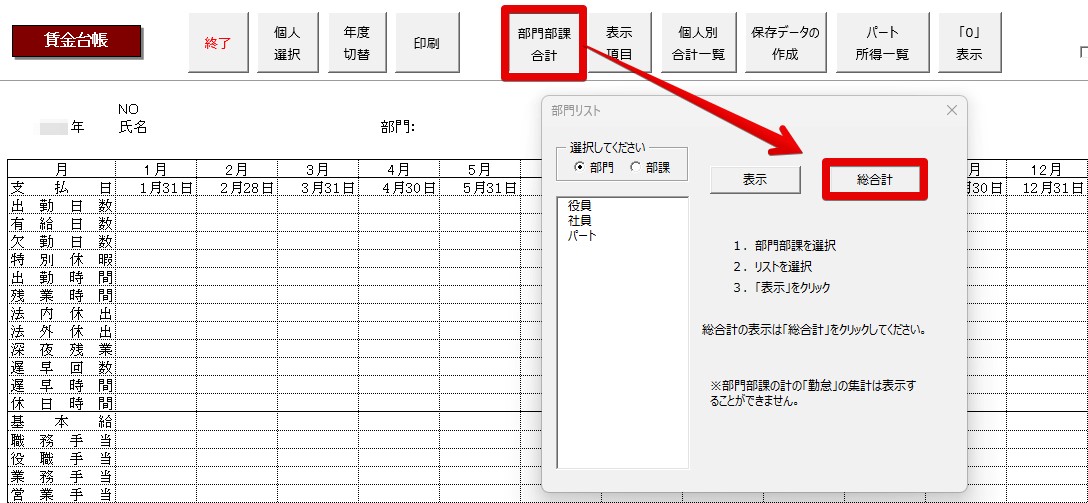Close the 部門リスト dialog

[950, 111]
